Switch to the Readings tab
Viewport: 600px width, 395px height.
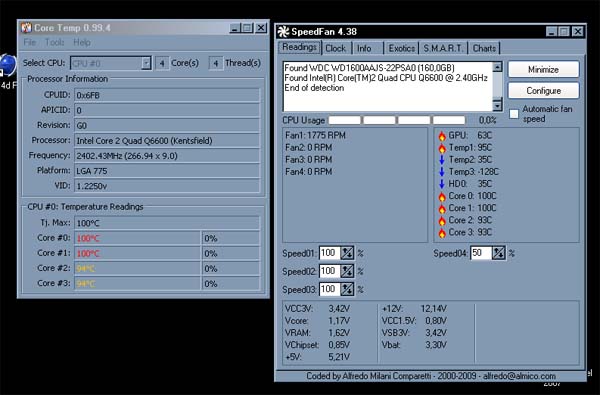tap(300, 47)
